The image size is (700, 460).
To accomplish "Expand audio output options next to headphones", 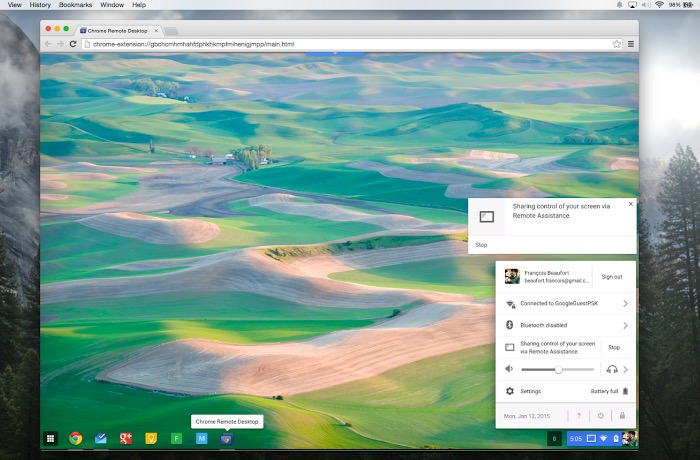I will pyautogui.click(x=625, y=369).
